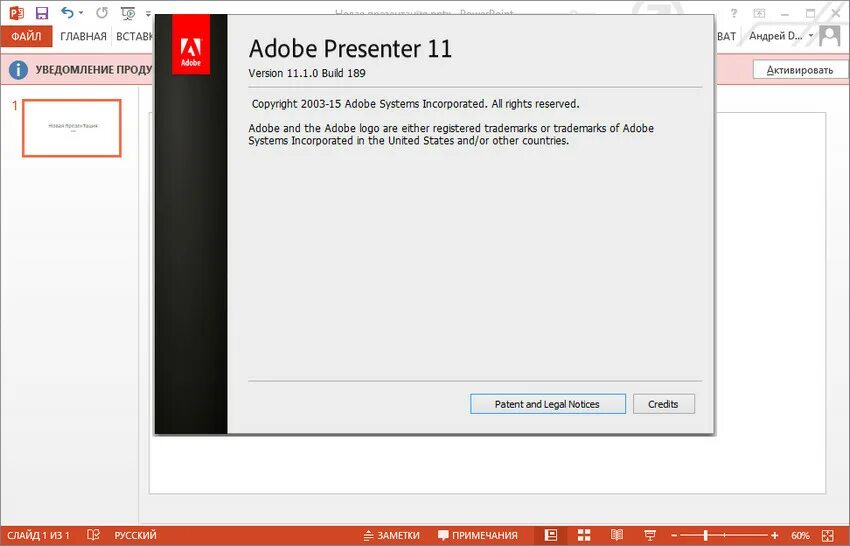Open PowerPoint help question mark icon
850x546 pixels.
pos(734,13)
